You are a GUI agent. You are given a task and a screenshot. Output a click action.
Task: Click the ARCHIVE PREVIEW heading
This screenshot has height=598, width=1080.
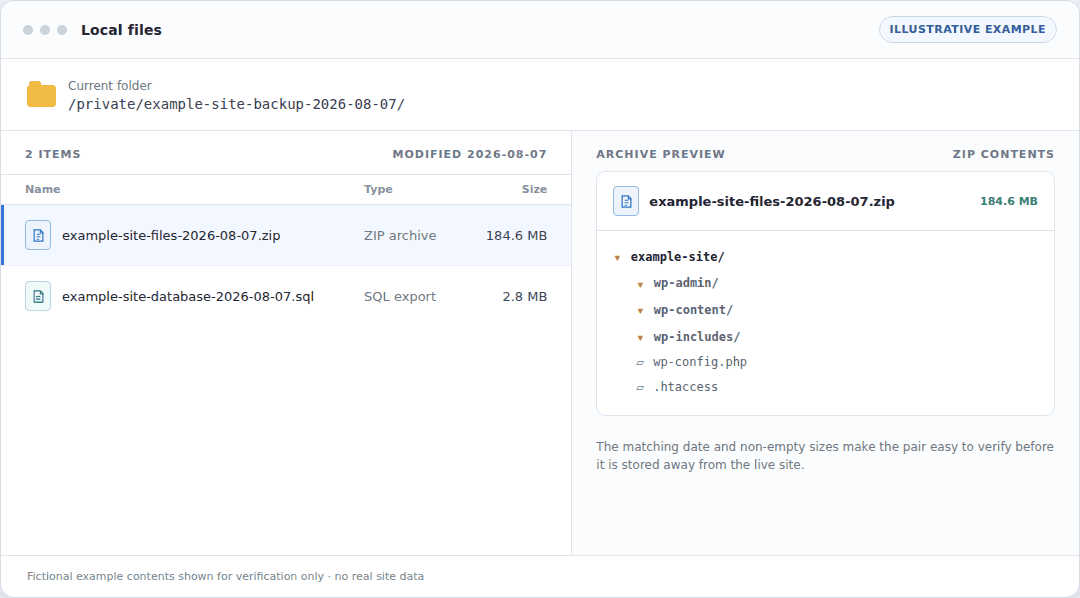[661, 154]
